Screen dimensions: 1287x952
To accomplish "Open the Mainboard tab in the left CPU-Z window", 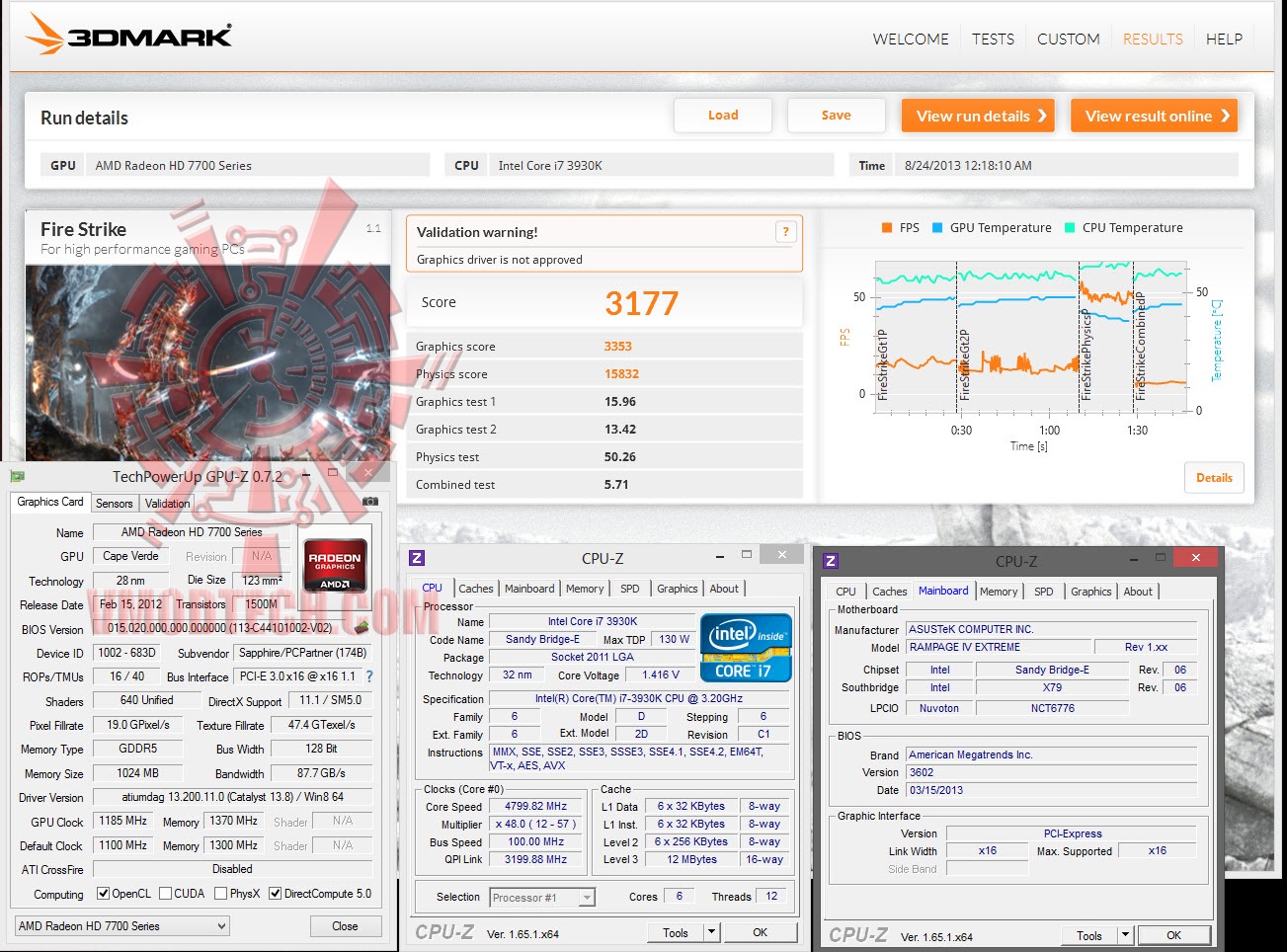I will tap(529, 589).
